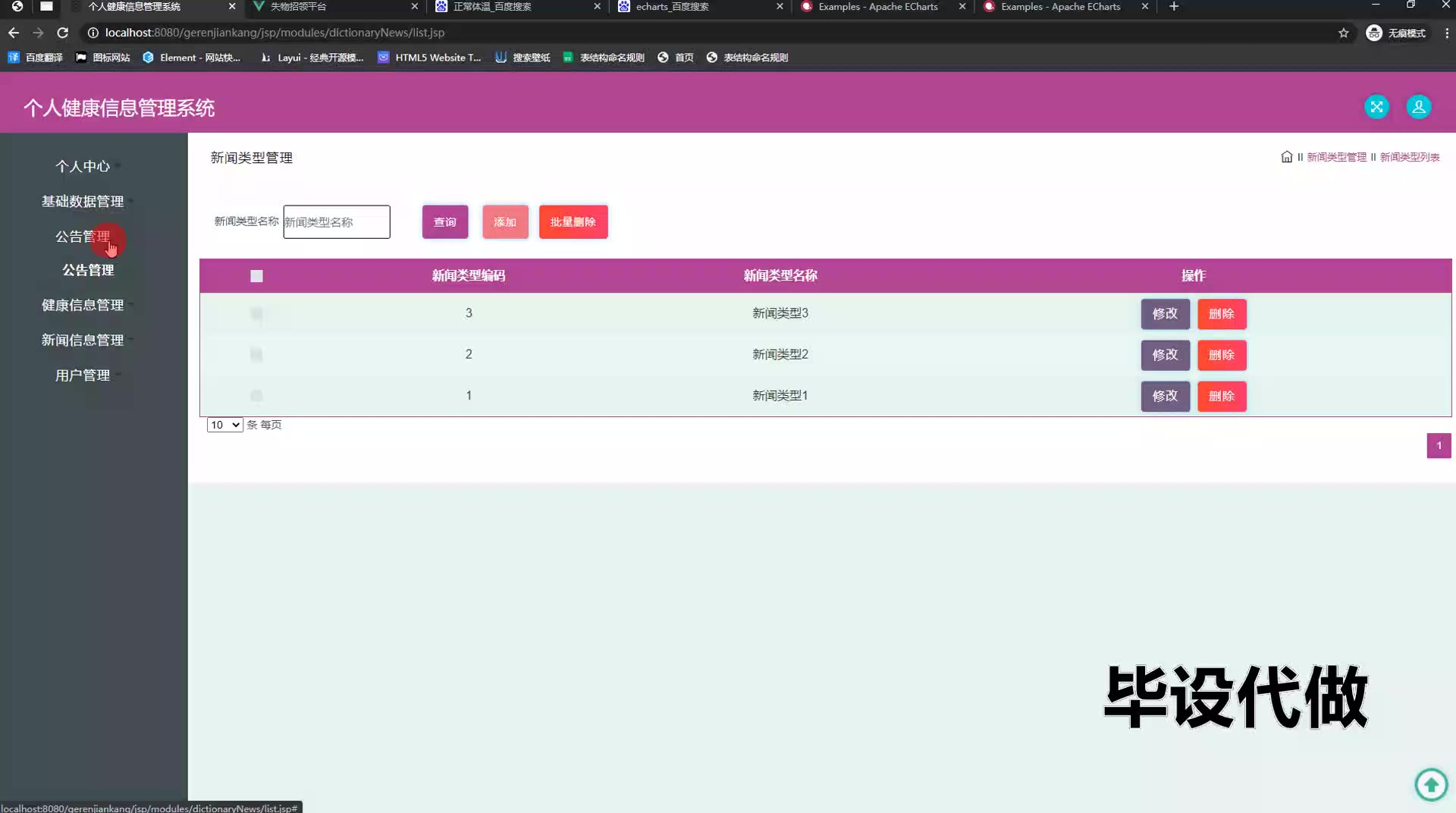The height and width of the screenshot is (813, 1456).
Task: Open the rows-per-page dropdown showing 10
Action: tap(224, 425)
